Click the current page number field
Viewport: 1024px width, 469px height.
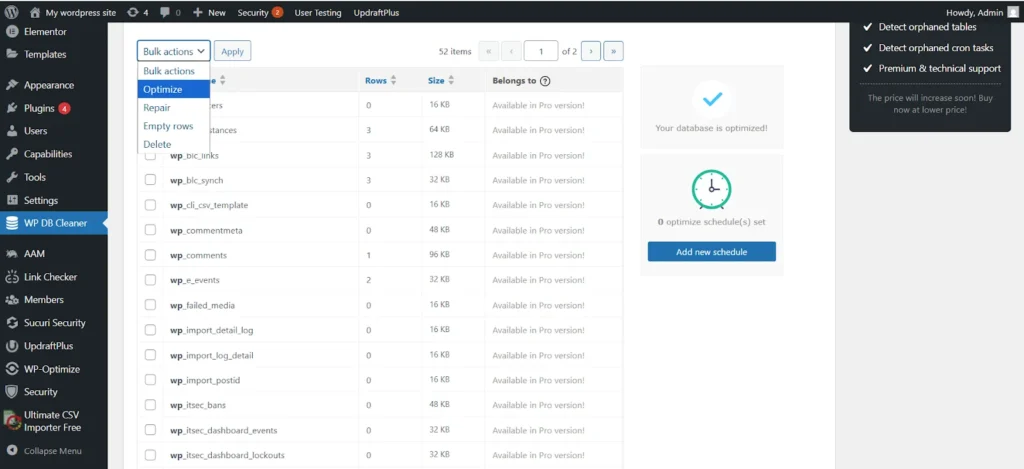[541, 51]
